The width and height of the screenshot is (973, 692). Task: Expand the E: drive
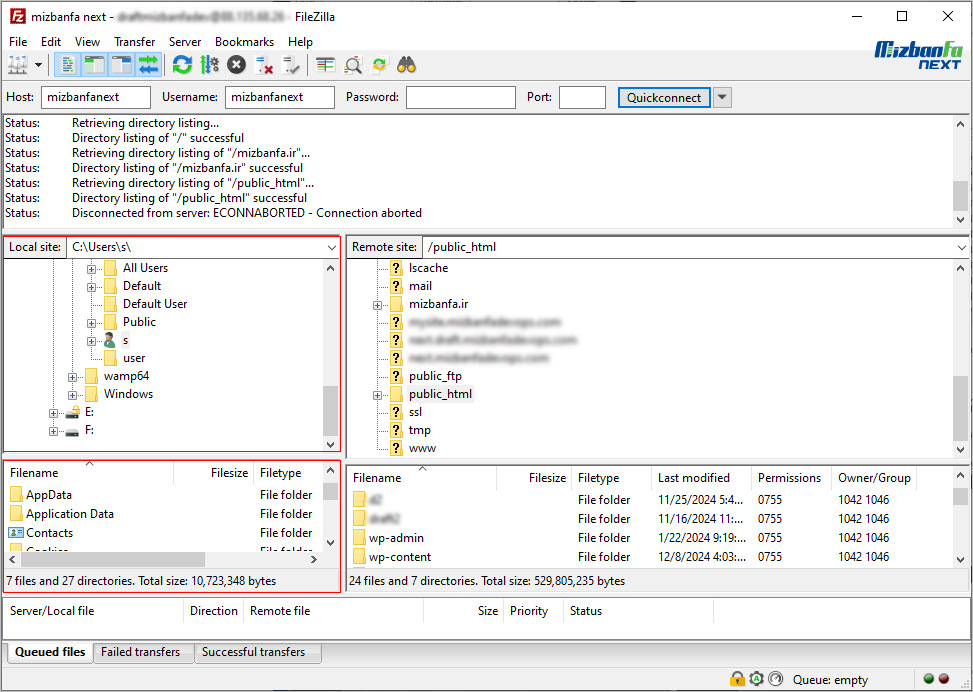click(x=53, y=413)
